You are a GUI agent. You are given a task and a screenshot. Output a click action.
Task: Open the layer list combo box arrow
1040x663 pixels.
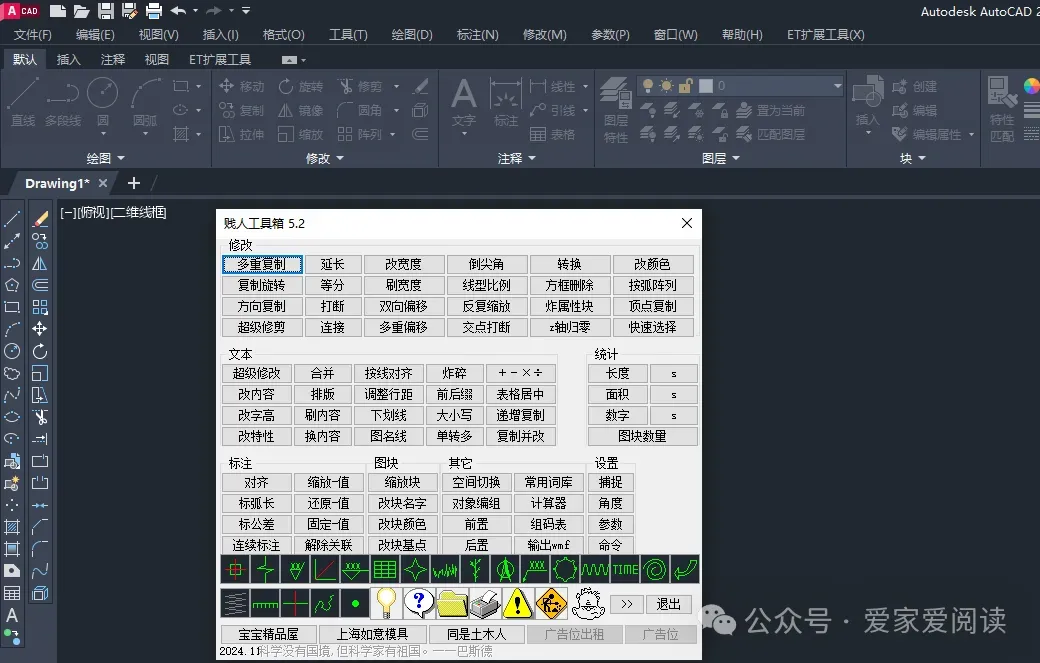point(837,86)
